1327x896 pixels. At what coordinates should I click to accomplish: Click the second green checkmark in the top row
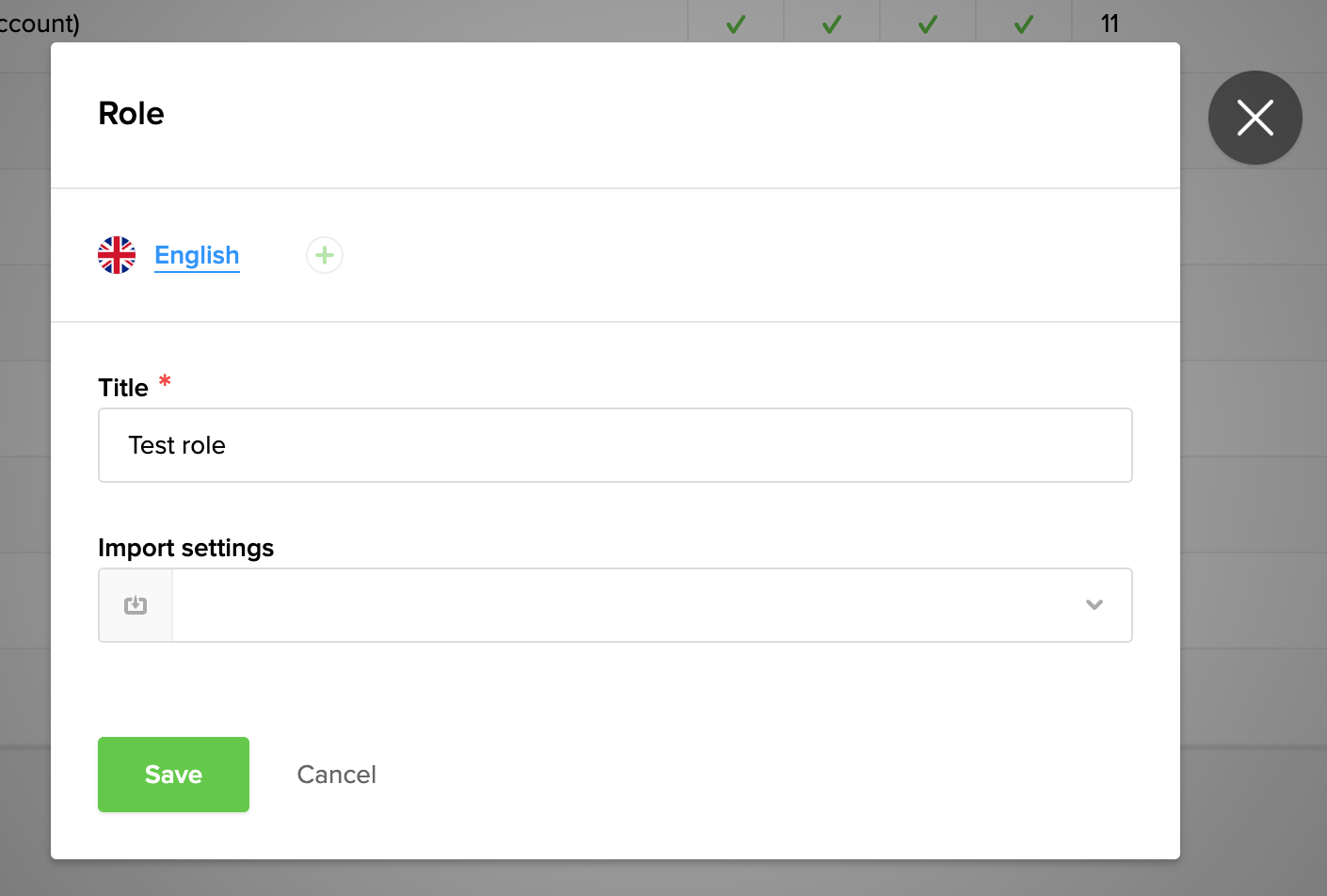pos(832,24)
